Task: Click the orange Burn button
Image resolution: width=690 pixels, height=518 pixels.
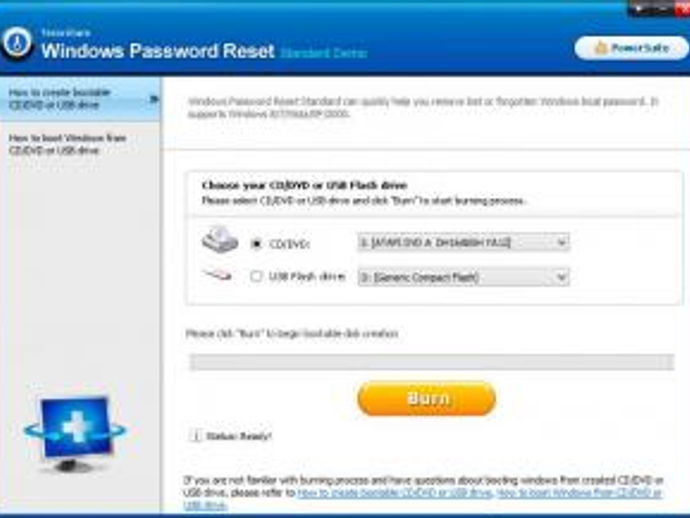Action: (426, 398)
